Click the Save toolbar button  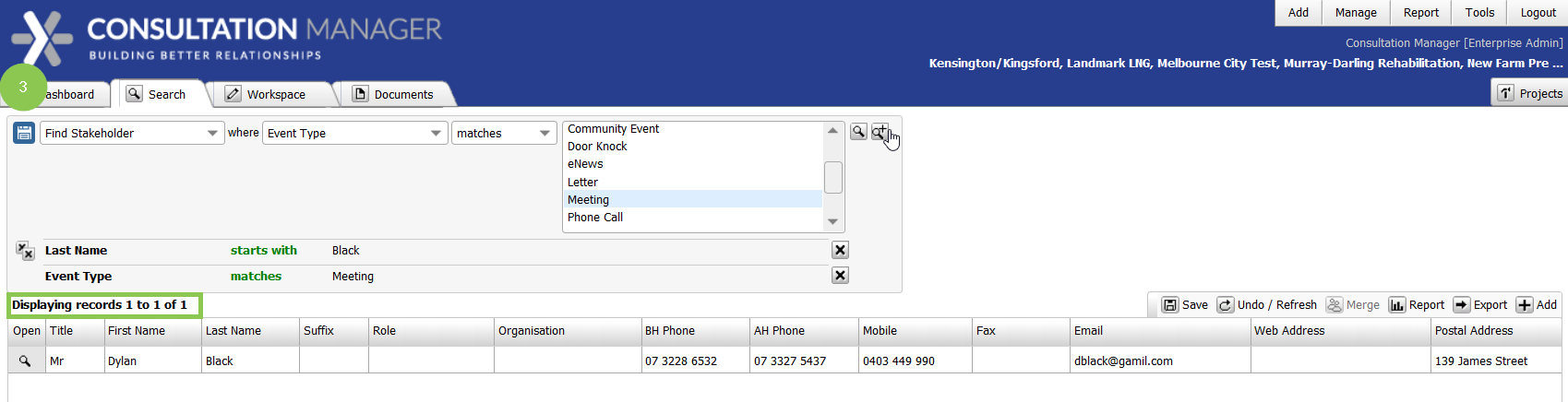point(1185,305)
